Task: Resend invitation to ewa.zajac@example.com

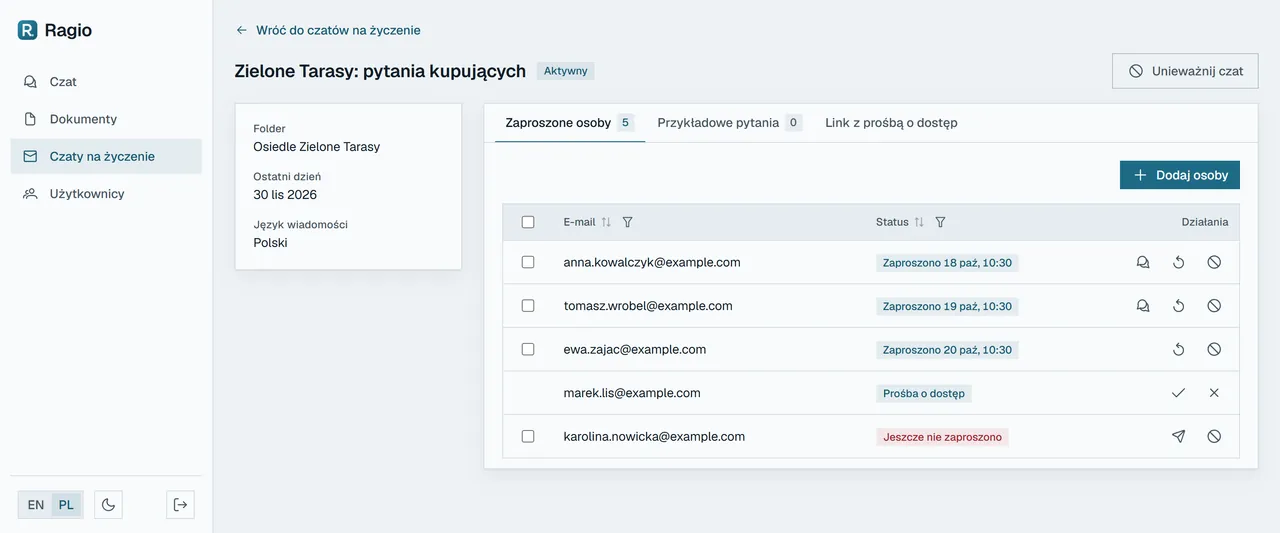Action: click(x=1179, y=350)
